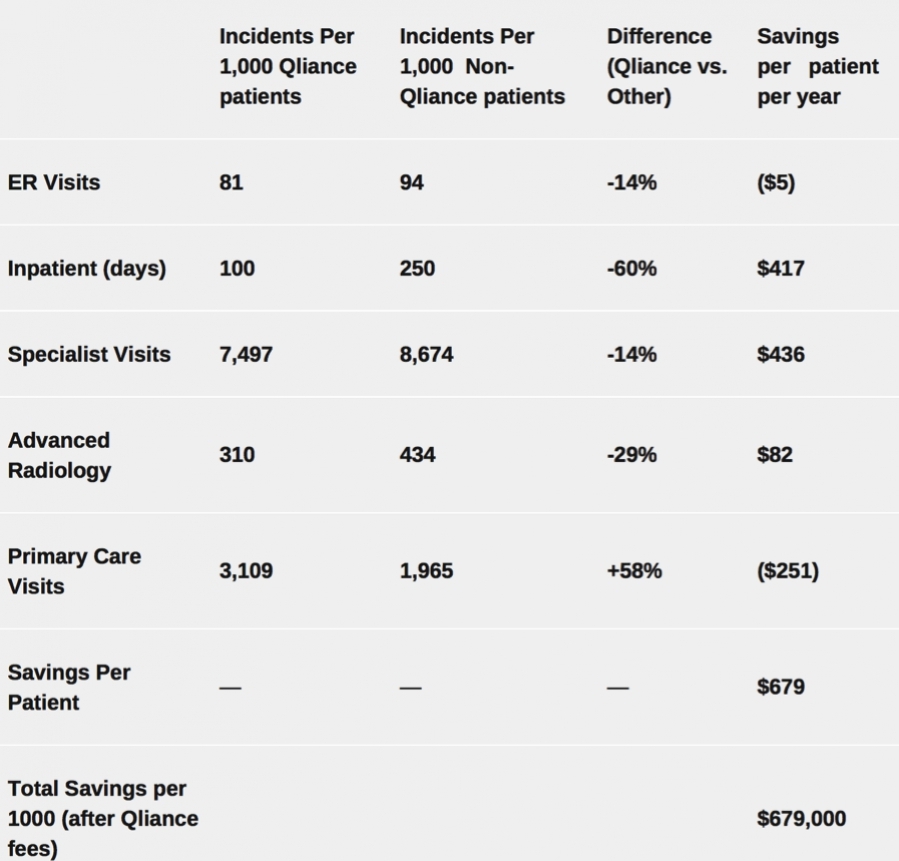Click the $679,000 total savings value
Viewport: 899px width, 861px height.
(802, 819)
